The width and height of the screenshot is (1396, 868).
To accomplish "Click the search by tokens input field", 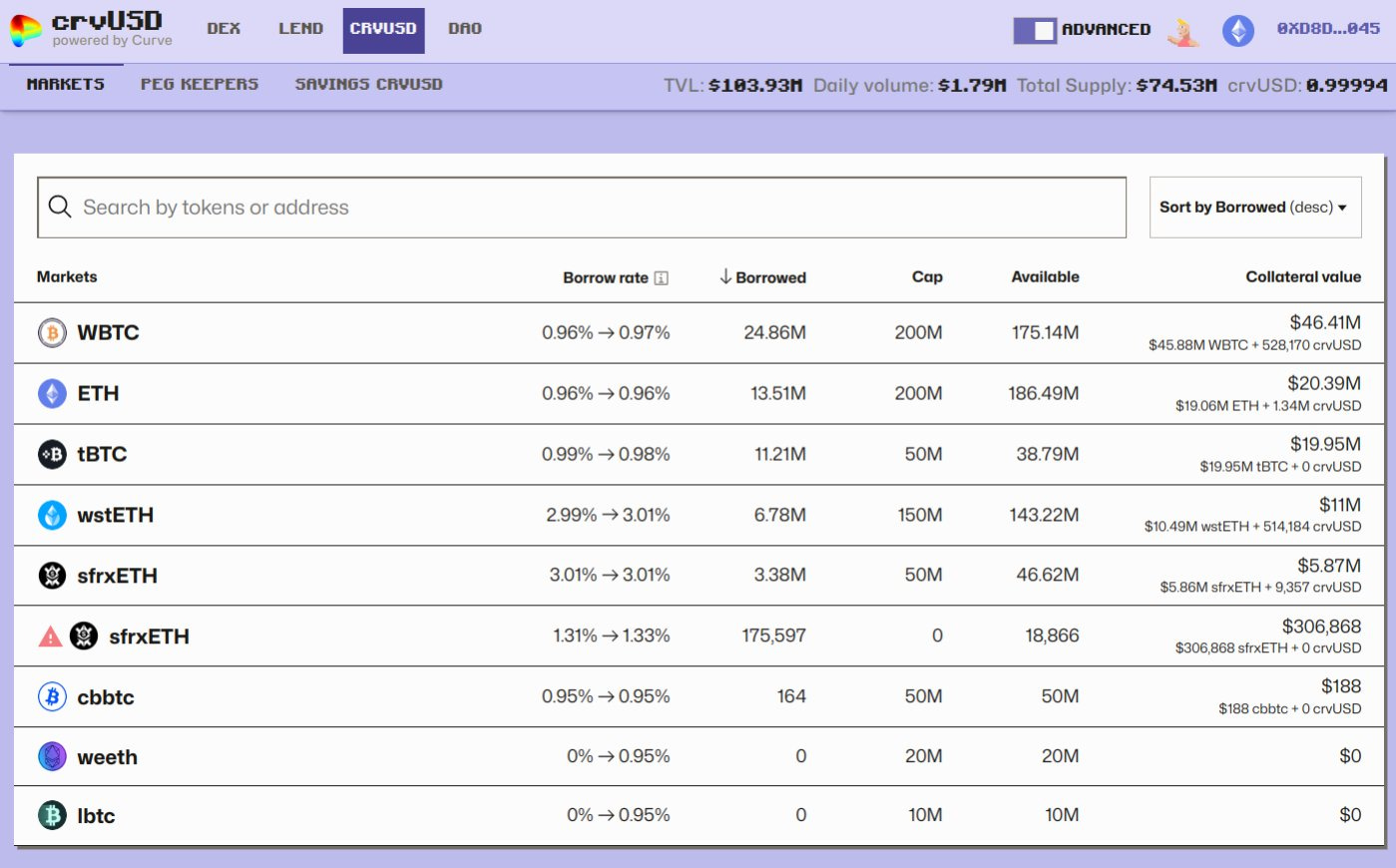I will (x=582, y=208).
